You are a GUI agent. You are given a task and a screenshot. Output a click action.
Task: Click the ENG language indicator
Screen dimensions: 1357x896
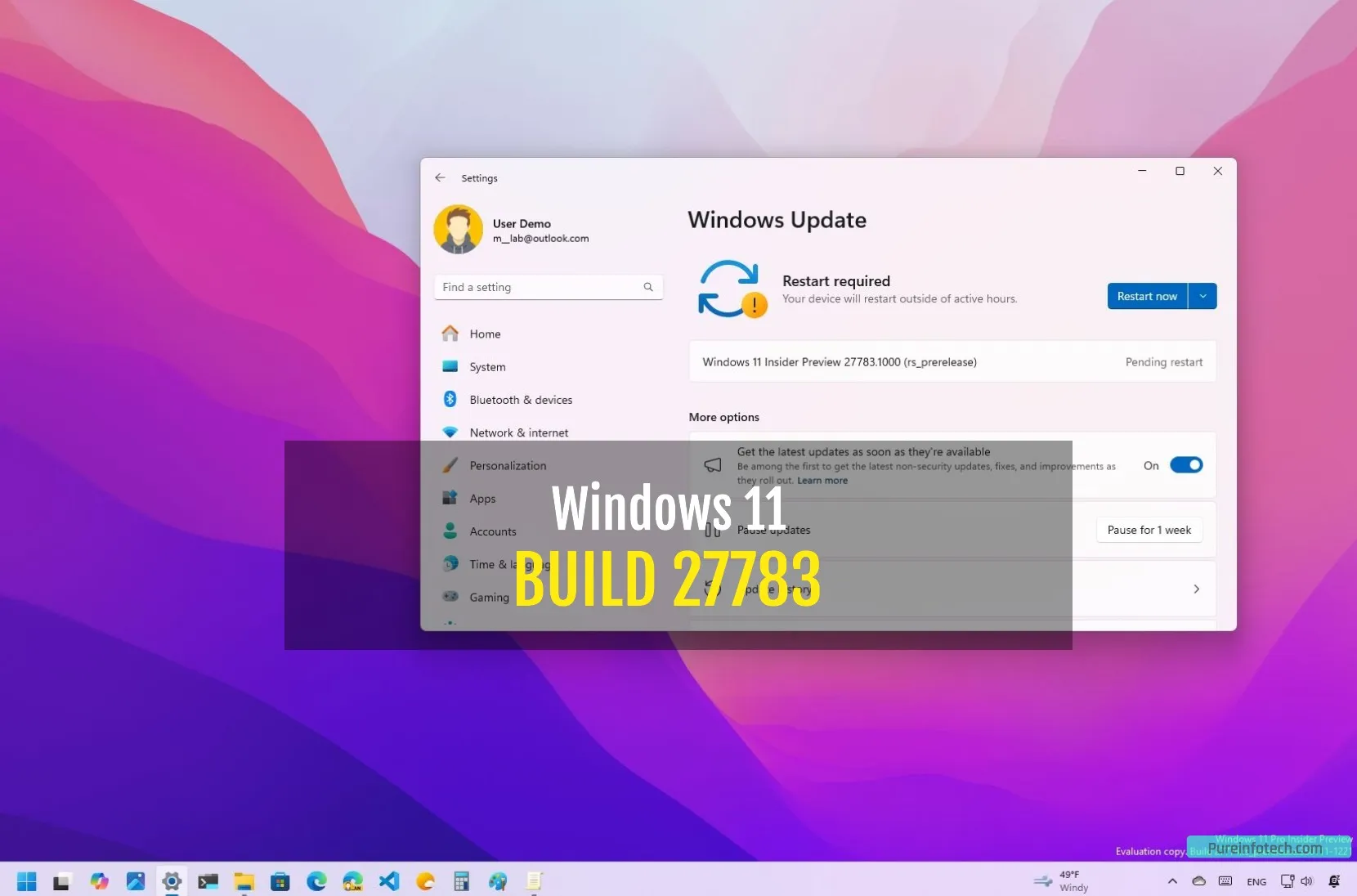coord(1256,882)
